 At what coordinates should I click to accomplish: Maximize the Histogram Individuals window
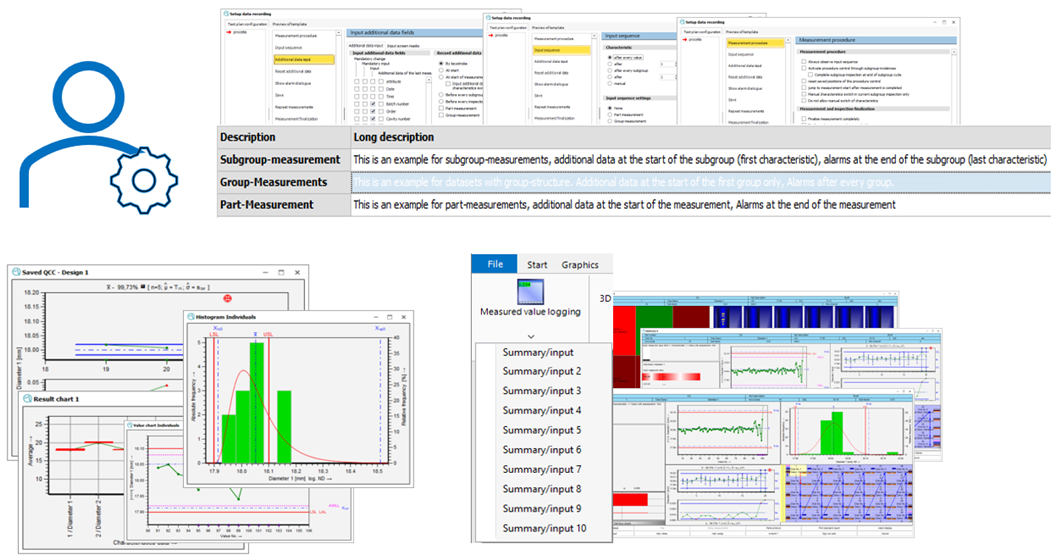pyautogui.click(x=390, y=317)
